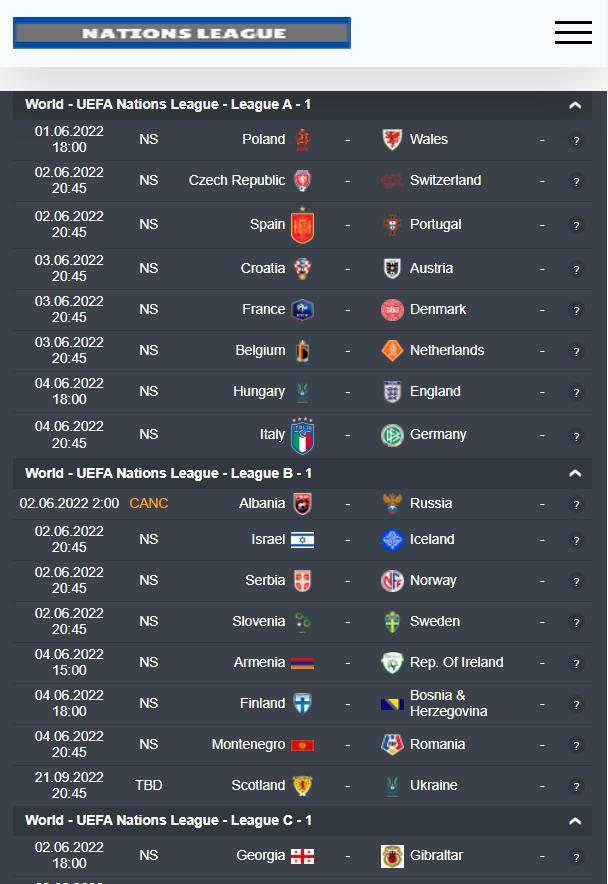The image size is (608, 884).
Task: Collapse the League B - 1 section
Action: coord(575,472)
